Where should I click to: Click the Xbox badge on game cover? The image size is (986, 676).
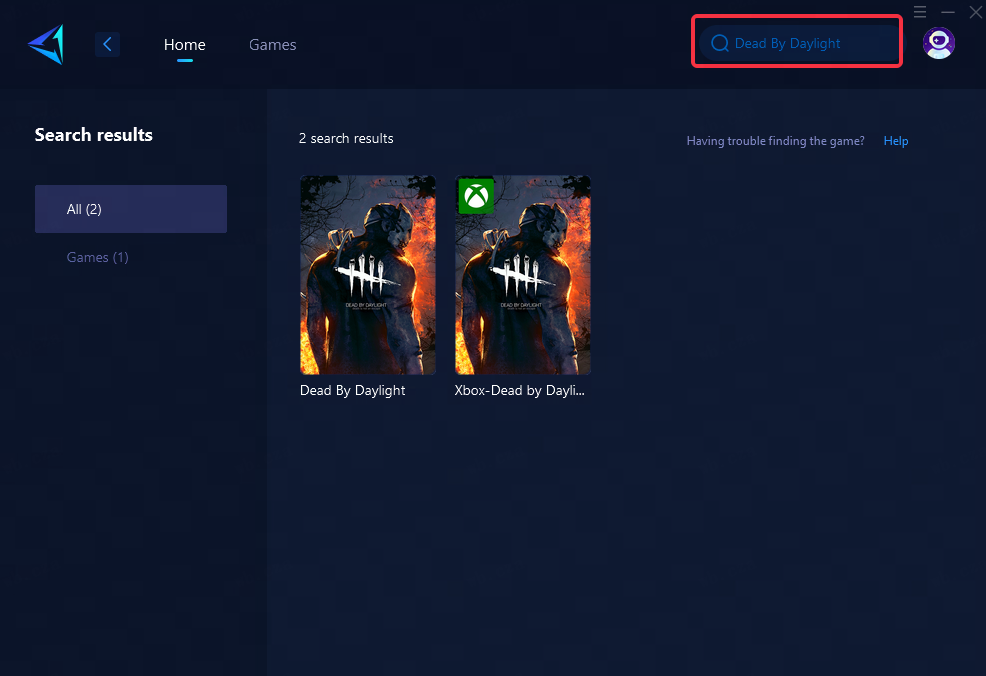[x=476, y=196]
